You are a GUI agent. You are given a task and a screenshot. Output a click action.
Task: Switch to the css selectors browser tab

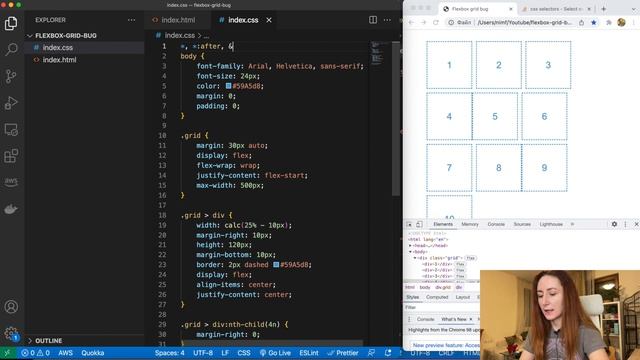tap(555, 9)
